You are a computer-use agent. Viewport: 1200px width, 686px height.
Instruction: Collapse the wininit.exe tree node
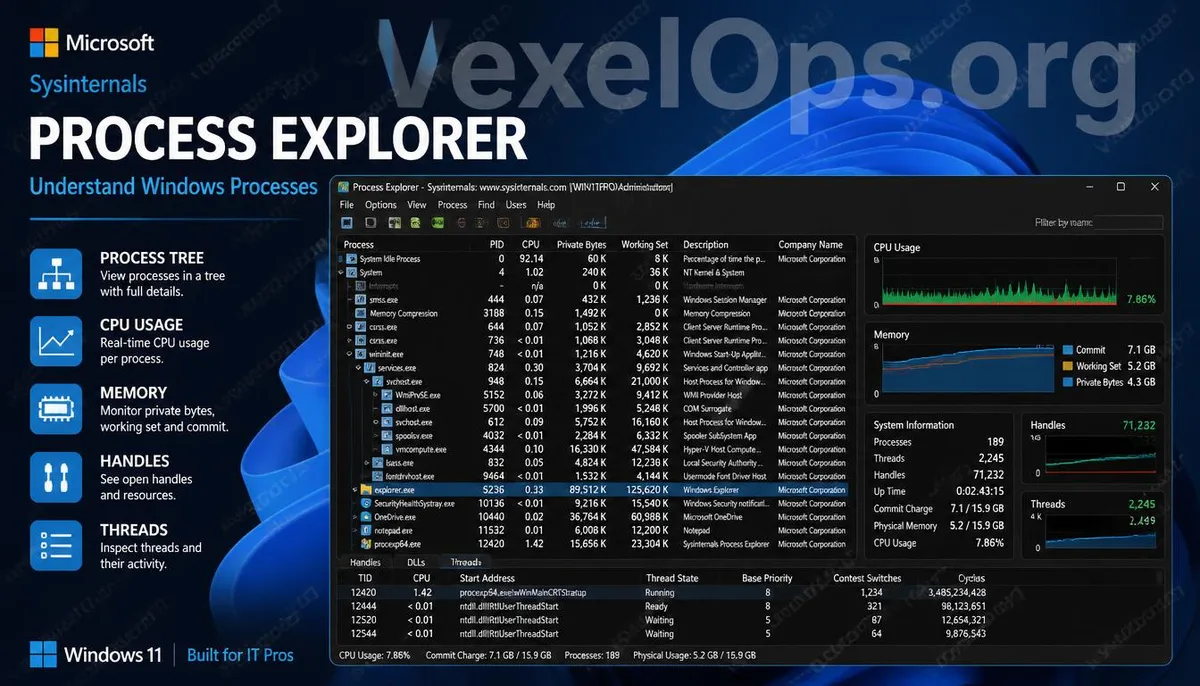(x=350, y=354)
